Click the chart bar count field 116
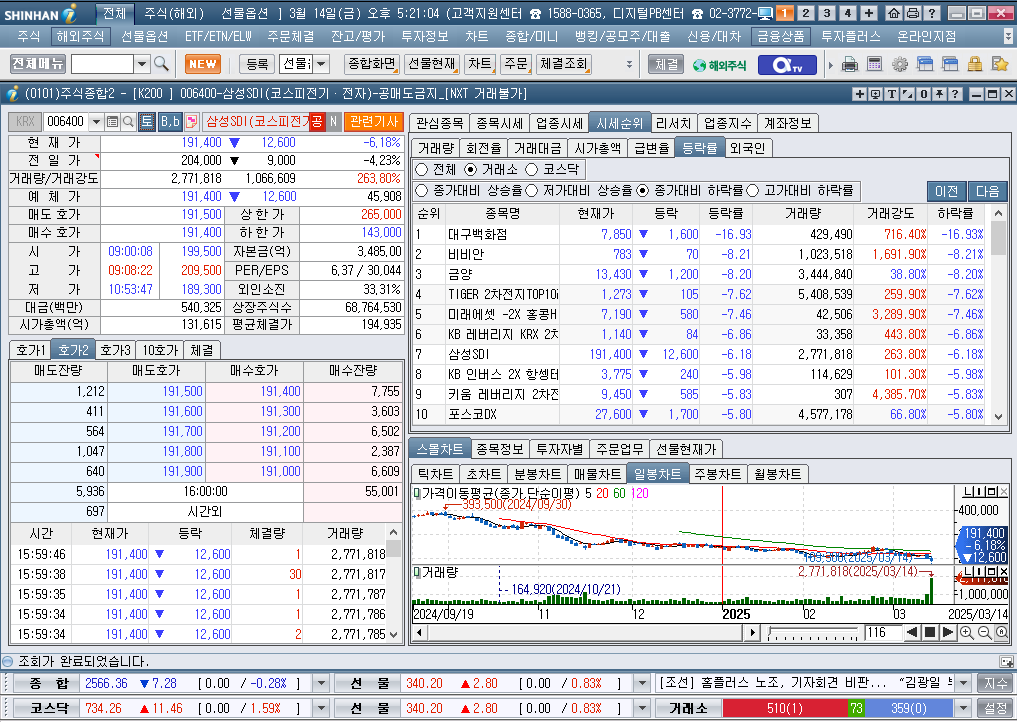1017x722 pixels. (882, 632)
